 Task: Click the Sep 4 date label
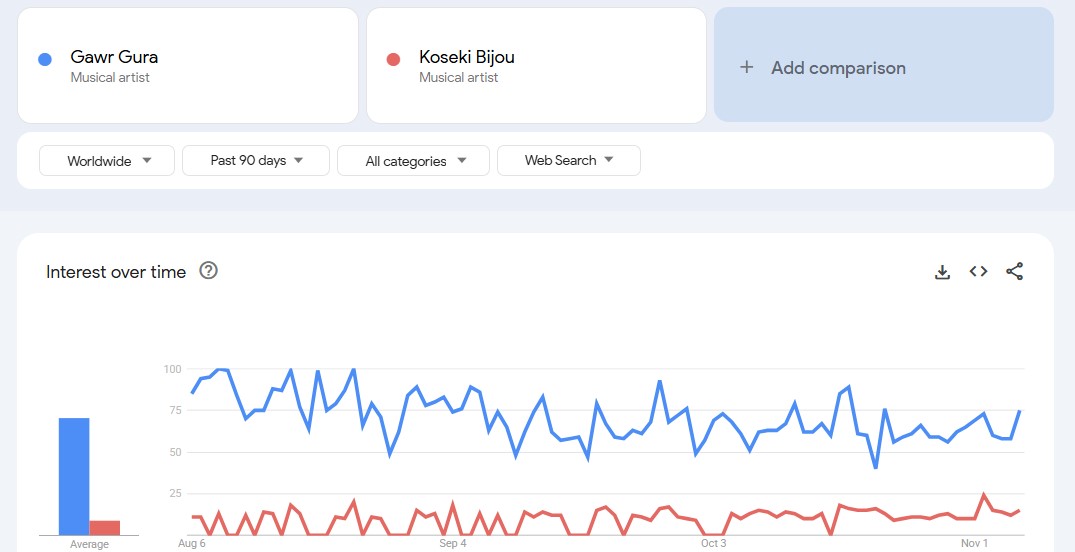point(453,544)
